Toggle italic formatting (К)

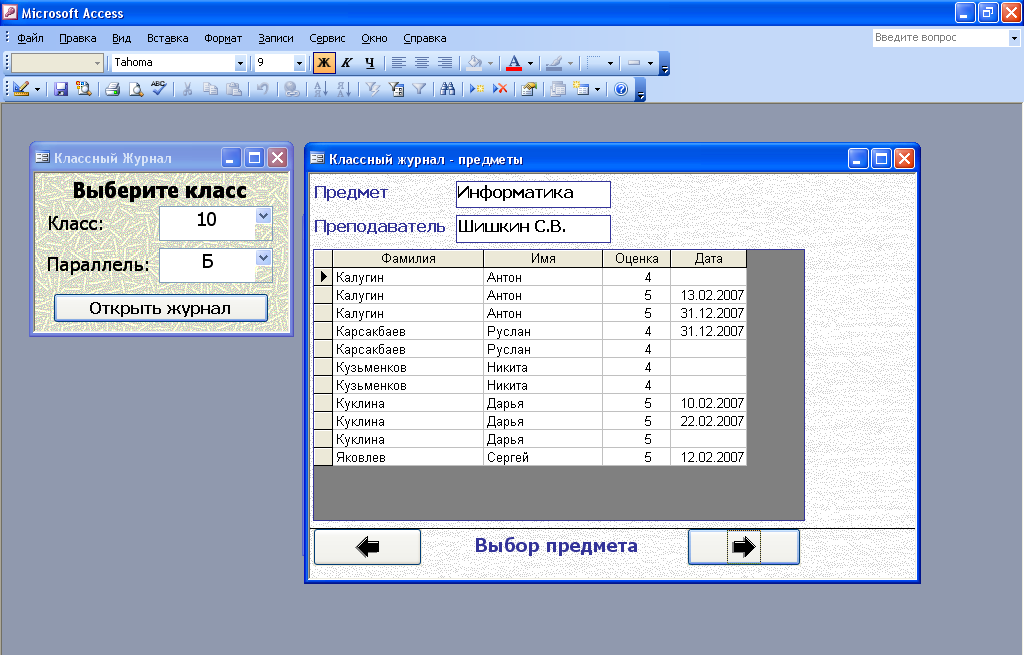click(347, 63)
